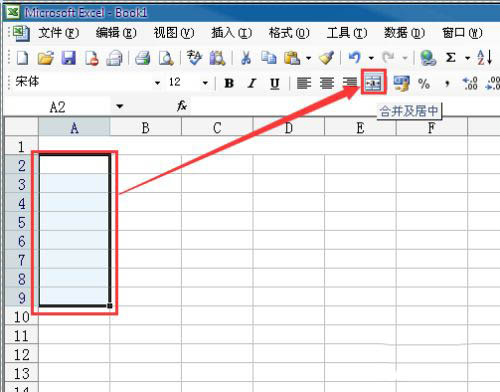Open the Name Box dropdown arrow
The height and width of the screenshot is (392, 500).
point(120,107)
